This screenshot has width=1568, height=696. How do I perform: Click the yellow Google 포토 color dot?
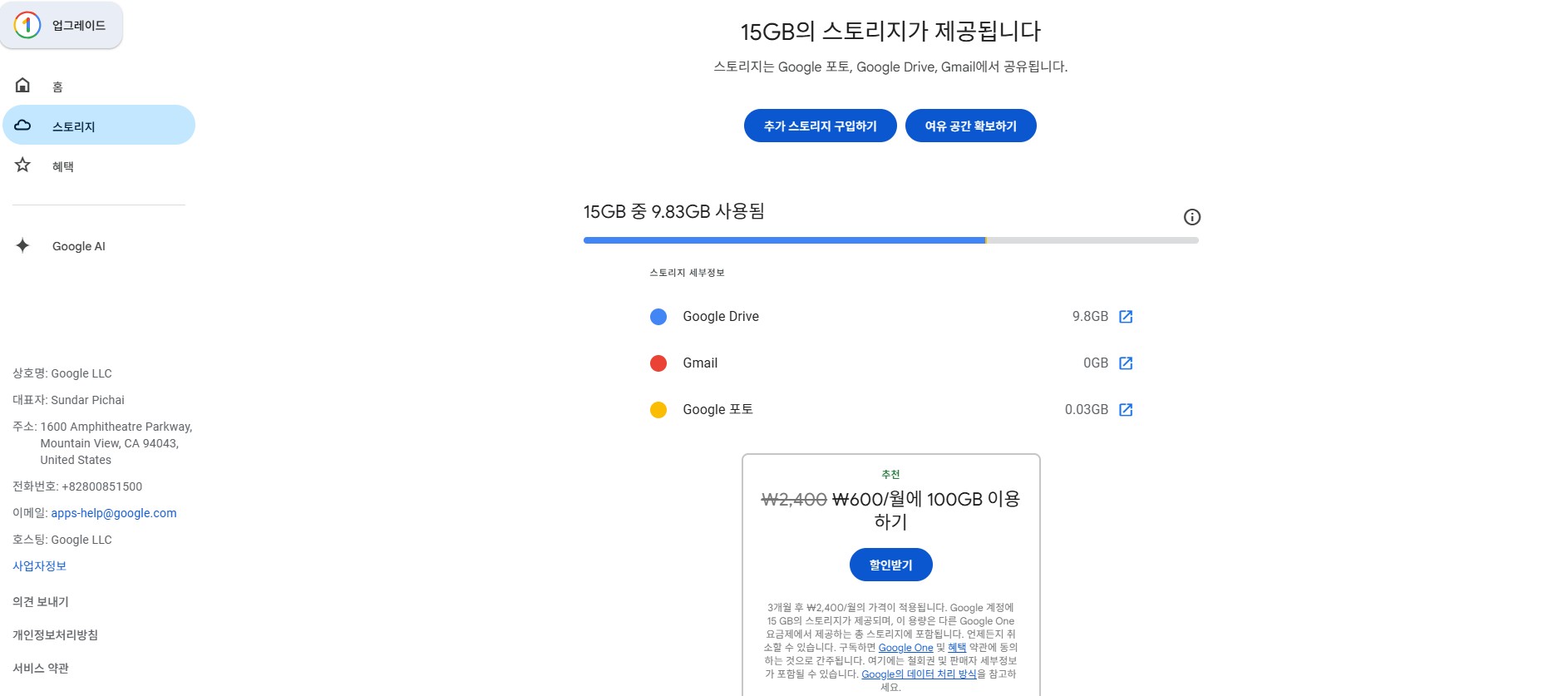pyautogui.click(x=658, y=410)
